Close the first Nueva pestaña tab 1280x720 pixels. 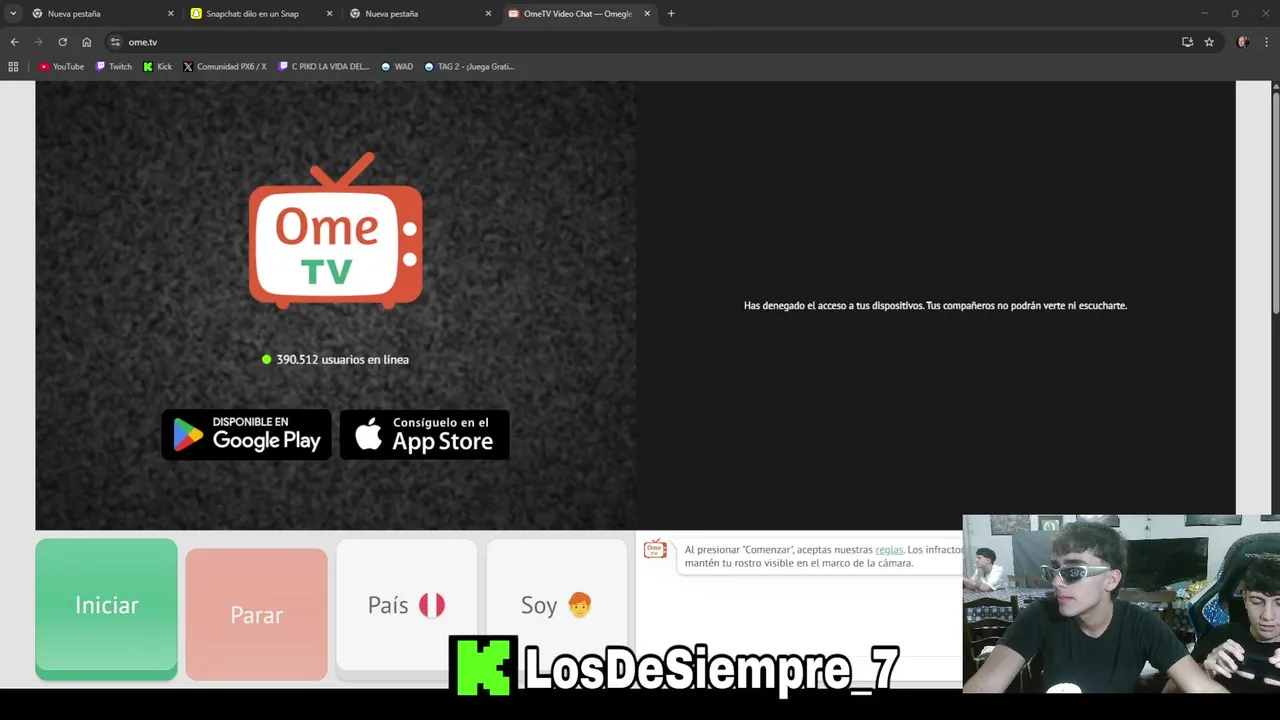(x=170, y=14)
